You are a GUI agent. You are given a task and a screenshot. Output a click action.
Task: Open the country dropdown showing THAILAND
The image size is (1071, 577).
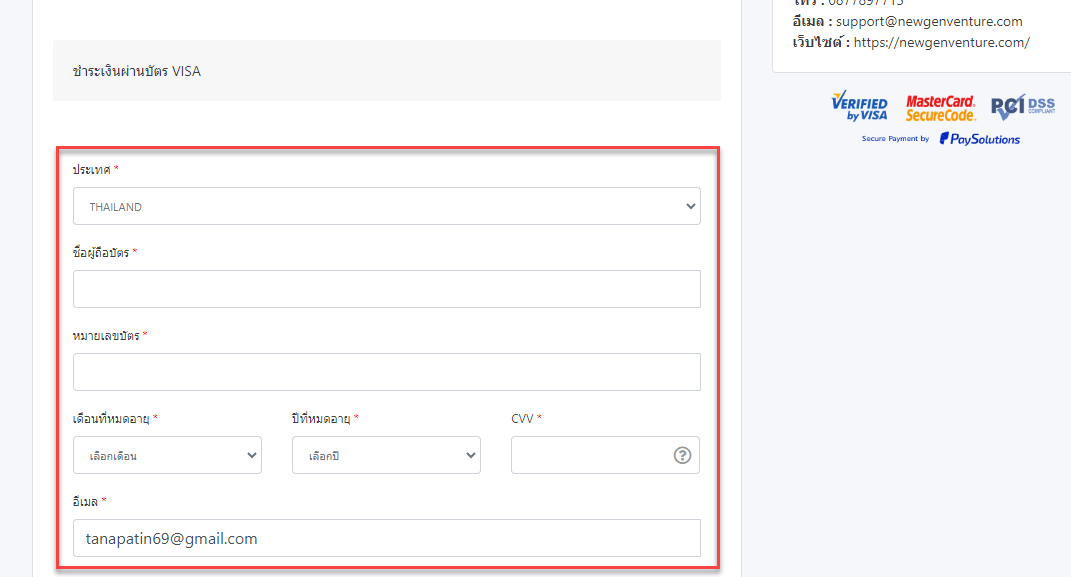click(386, 206)
